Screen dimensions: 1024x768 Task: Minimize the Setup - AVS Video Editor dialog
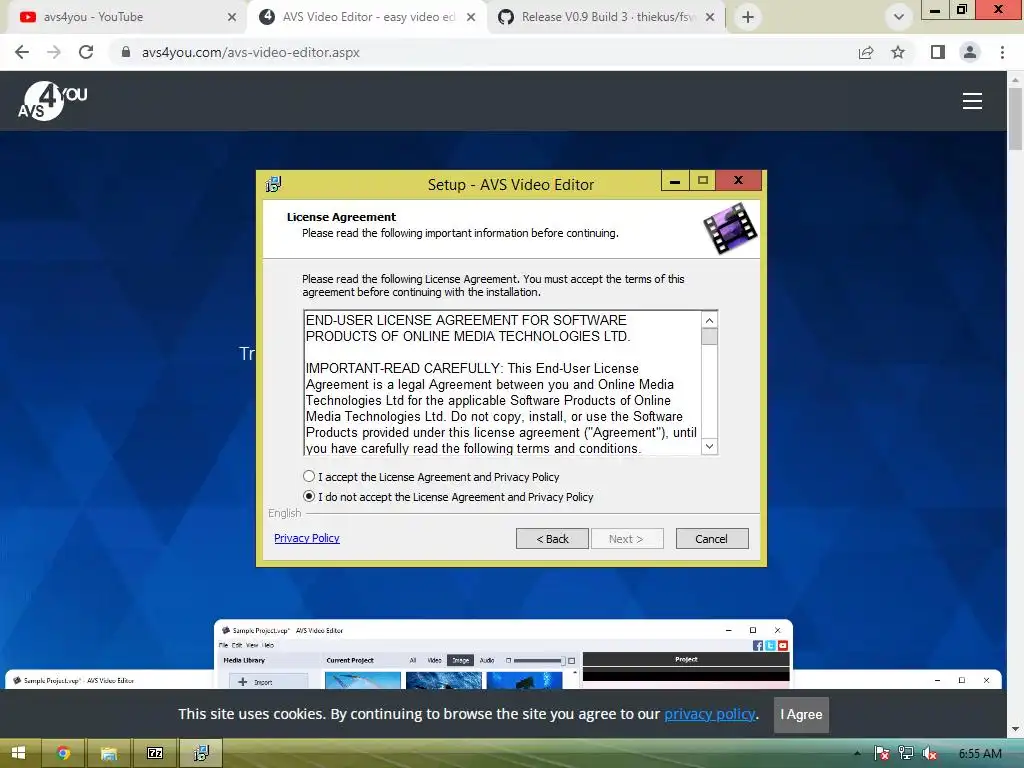tap(675, 180)
